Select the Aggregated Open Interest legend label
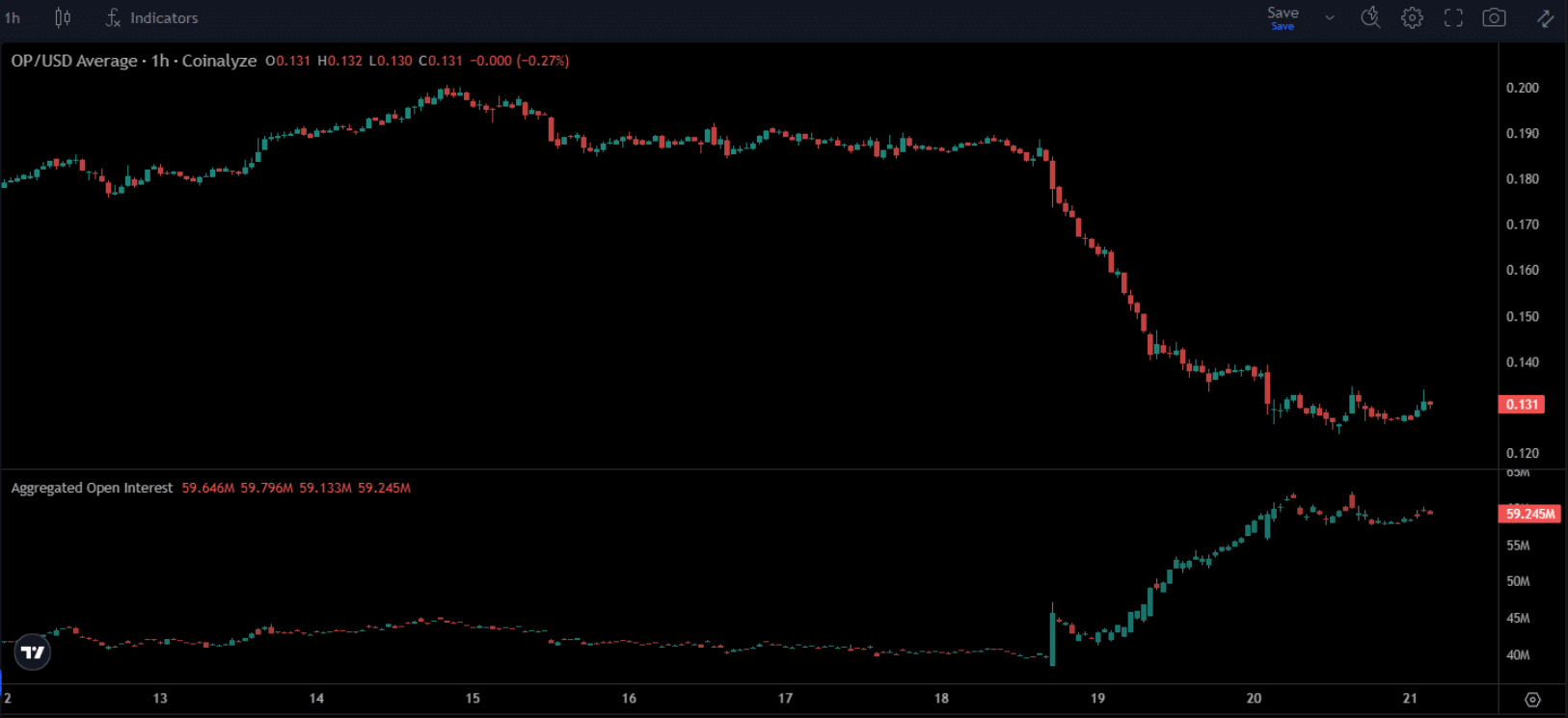Viewport: 1568px width, 718px height. [x=92, y=488]
